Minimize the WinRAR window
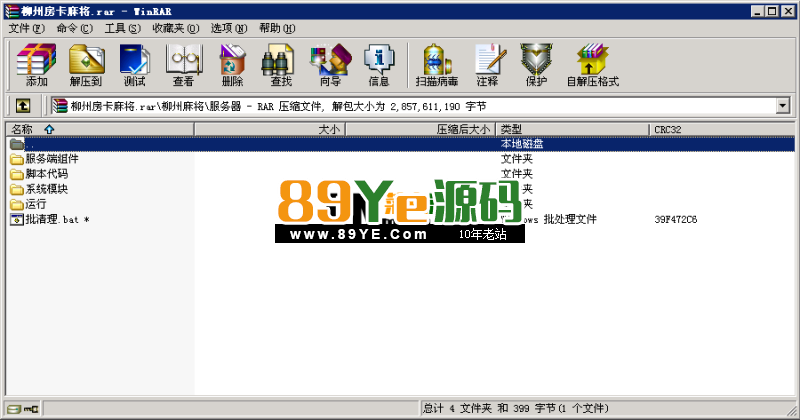 (x=758, y=11)
